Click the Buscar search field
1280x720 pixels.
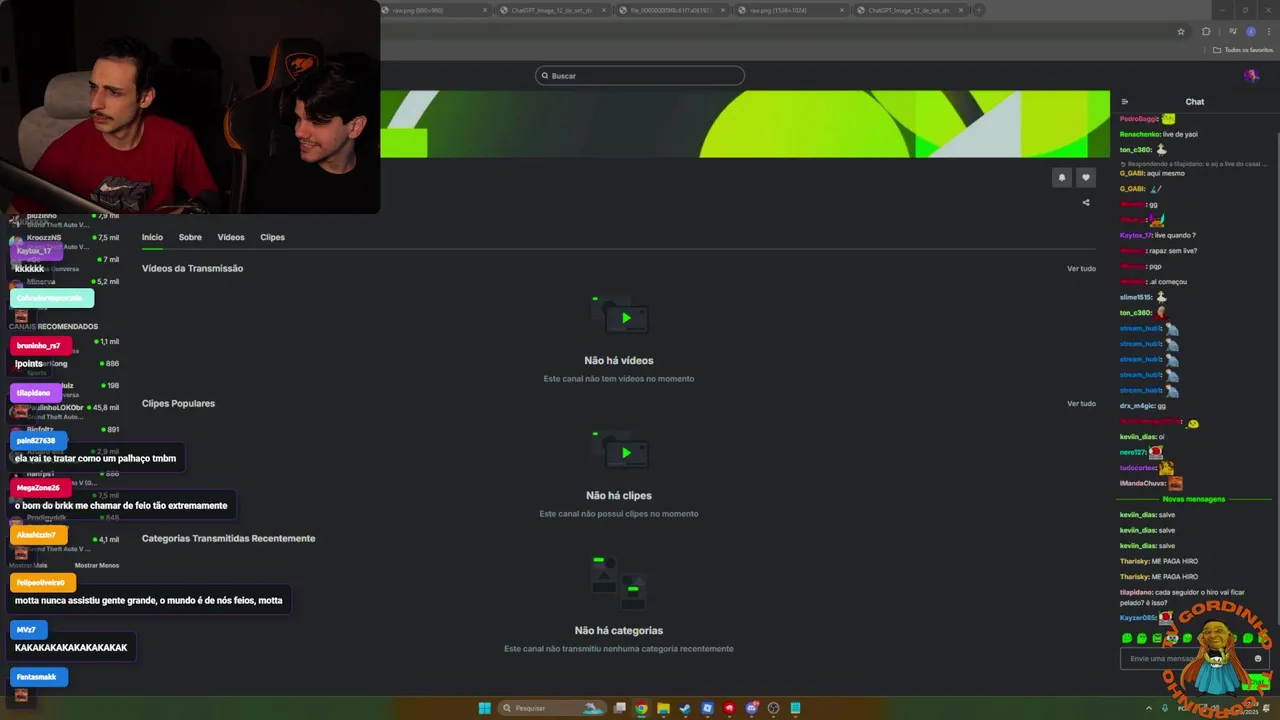point(640,76)
